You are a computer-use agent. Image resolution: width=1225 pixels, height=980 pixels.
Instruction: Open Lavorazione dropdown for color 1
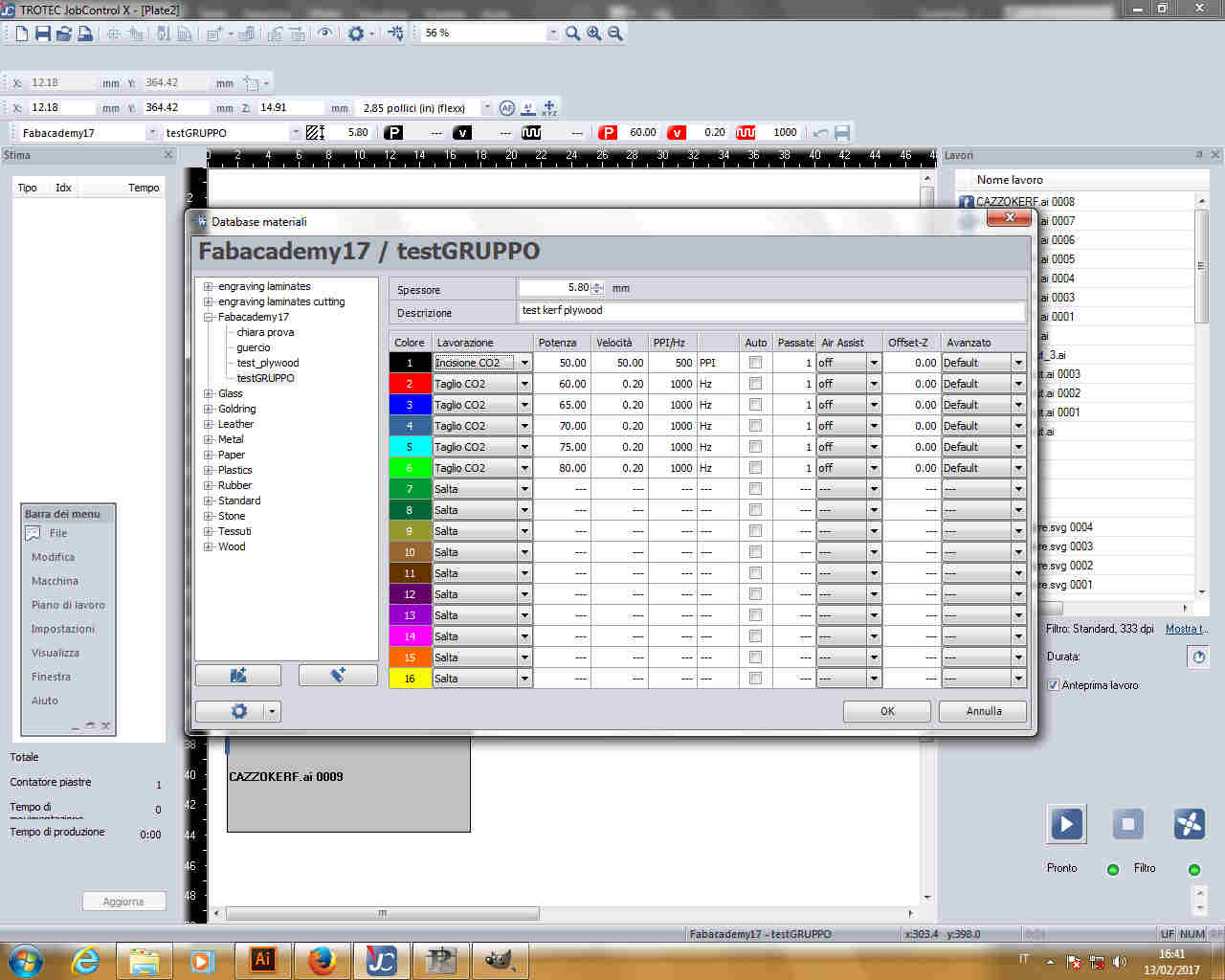pyautogui.click(x=524, y=363)
